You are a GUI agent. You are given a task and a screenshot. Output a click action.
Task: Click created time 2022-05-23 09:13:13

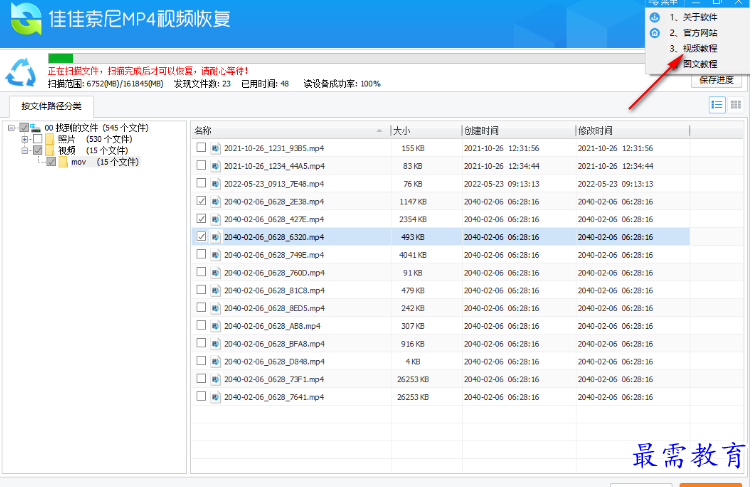[502, 184]
